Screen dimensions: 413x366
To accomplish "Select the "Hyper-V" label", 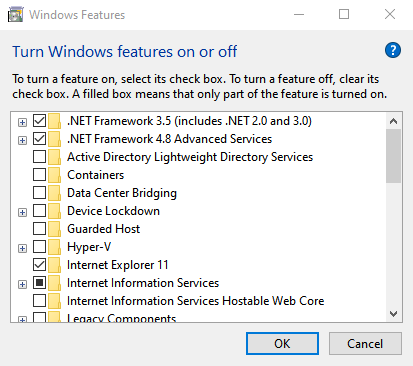I will [x=89, y=247].
